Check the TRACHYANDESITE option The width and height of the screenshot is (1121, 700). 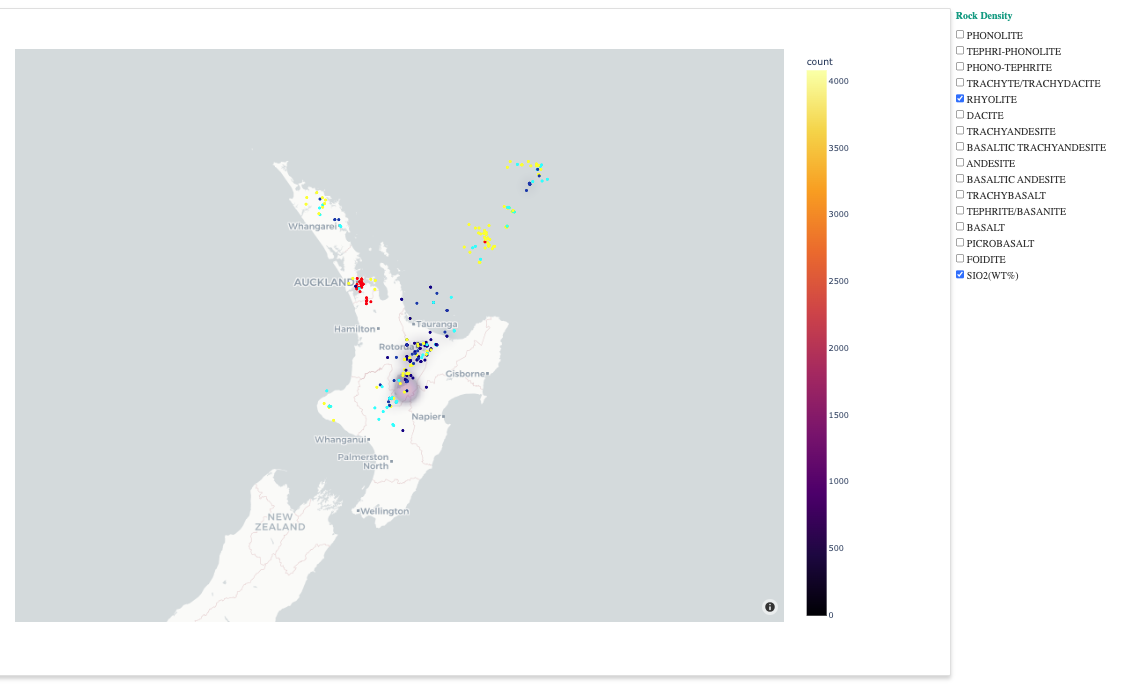[959, 129]
